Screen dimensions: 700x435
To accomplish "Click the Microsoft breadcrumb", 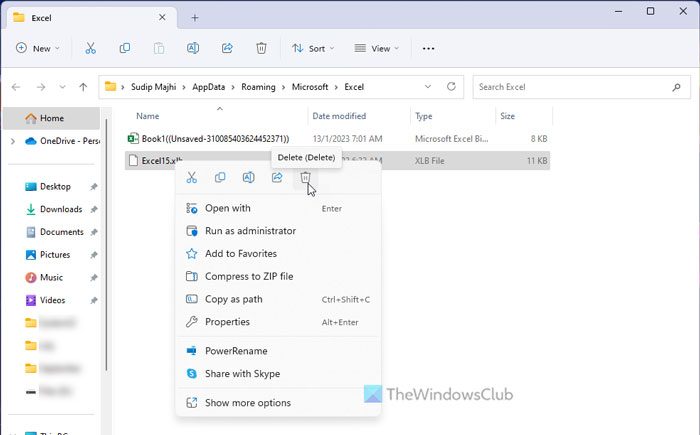I will pos(310,87).
